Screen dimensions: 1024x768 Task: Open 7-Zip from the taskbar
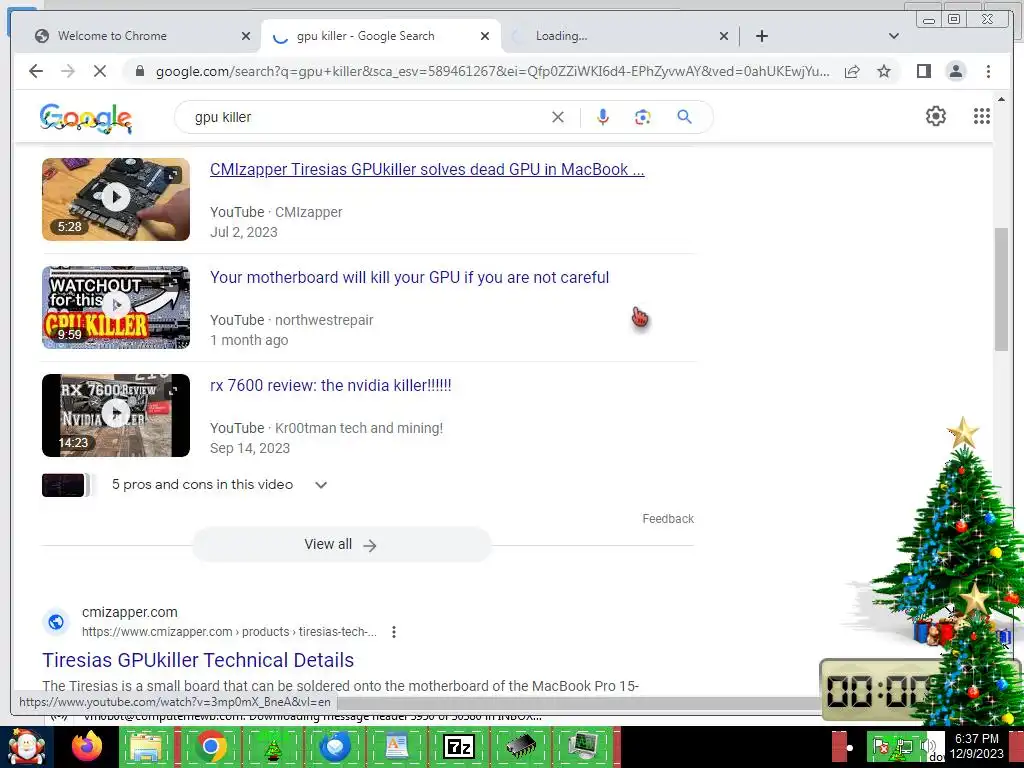(458, 746)
